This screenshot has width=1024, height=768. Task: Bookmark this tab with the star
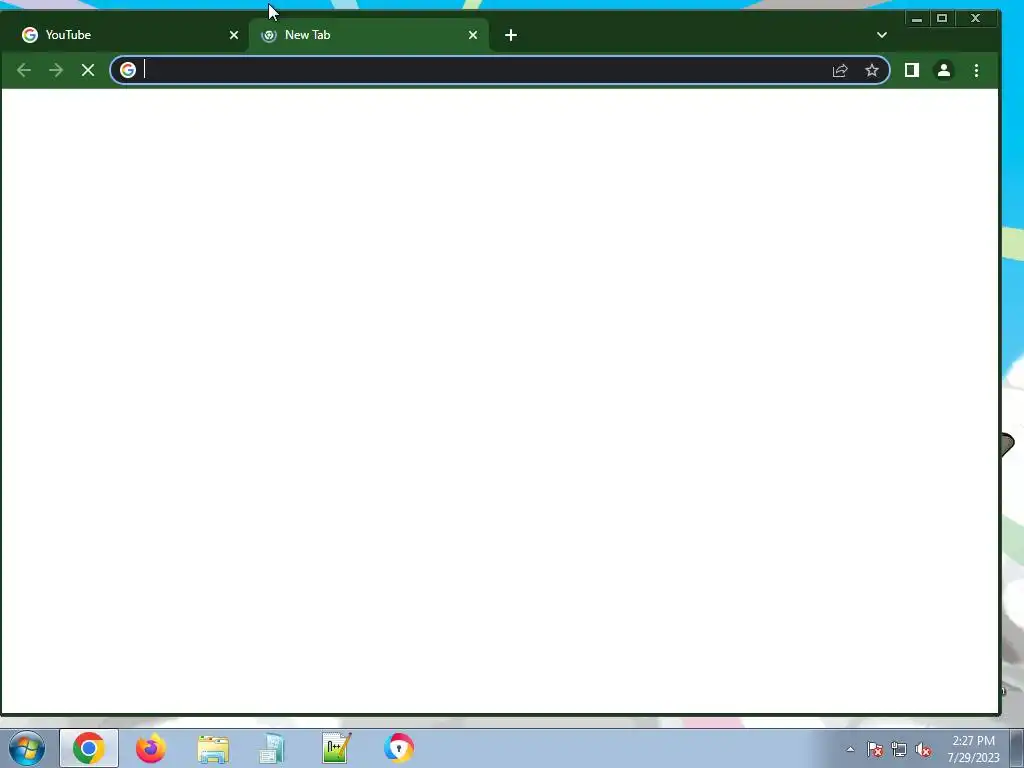(872, 71)
